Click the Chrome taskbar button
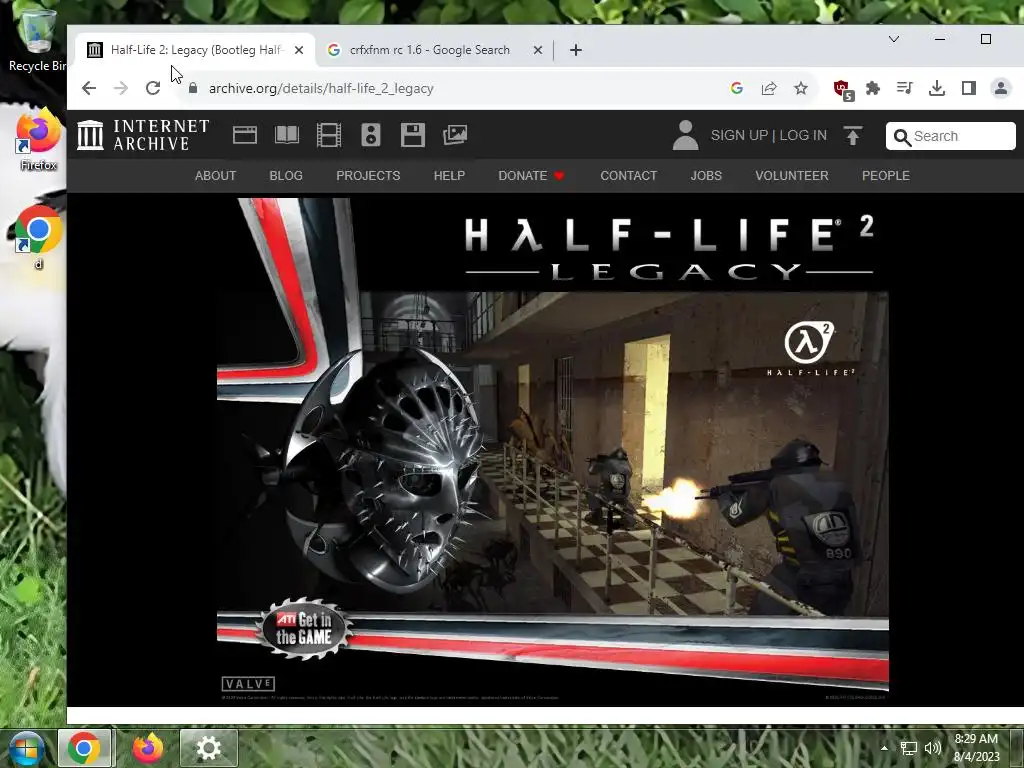 tap(84, 748)
